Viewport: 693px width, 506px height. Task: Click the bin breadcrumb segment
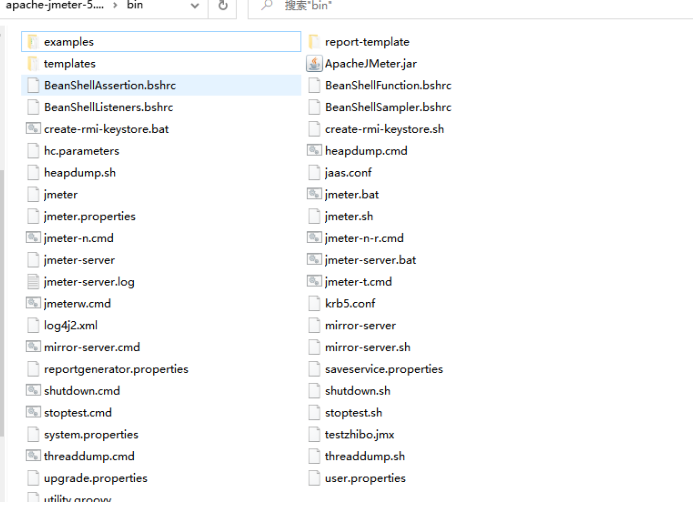[135, 5]
